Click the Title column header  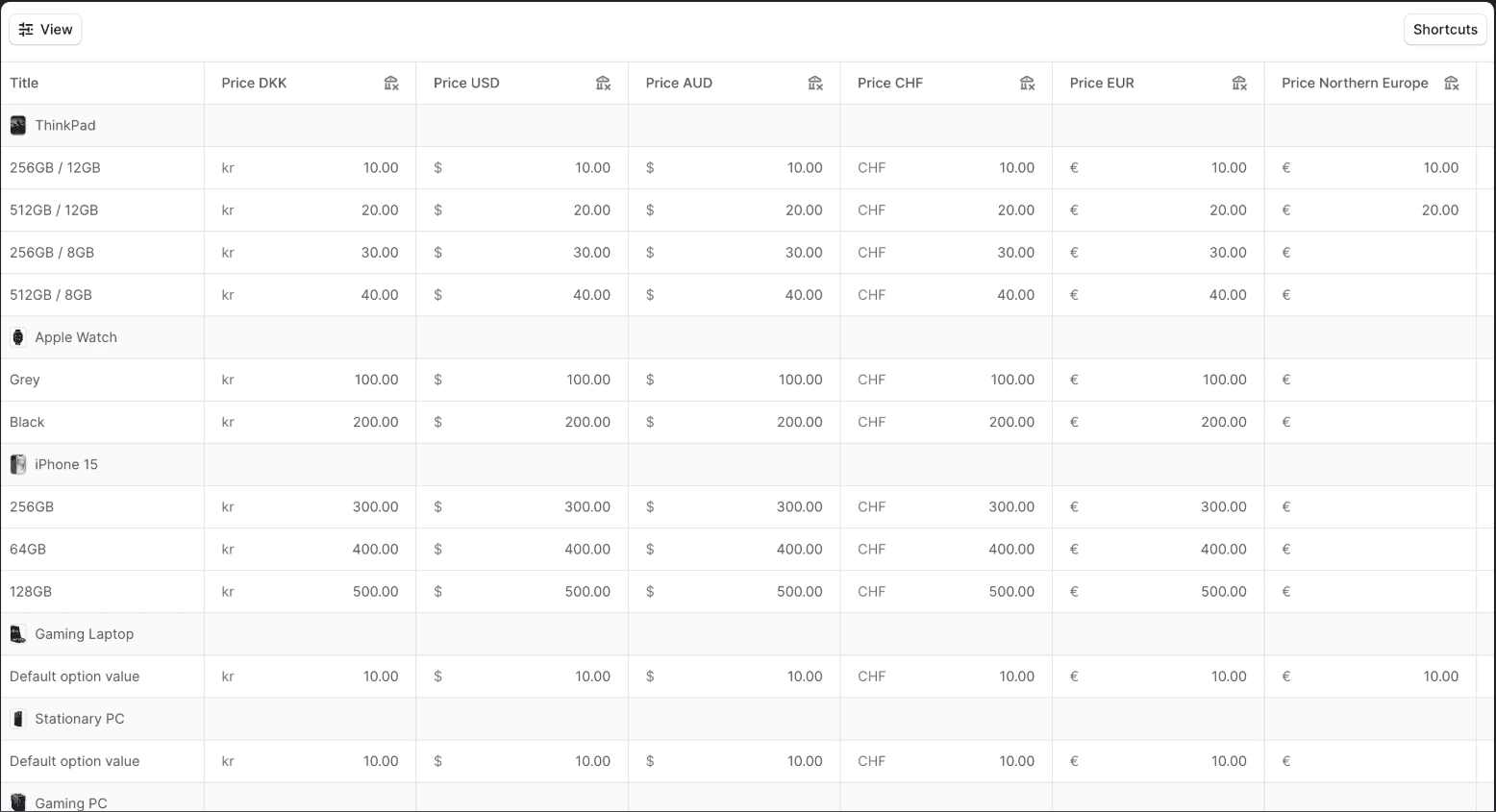pyautogui.click(x=23, y=83)
